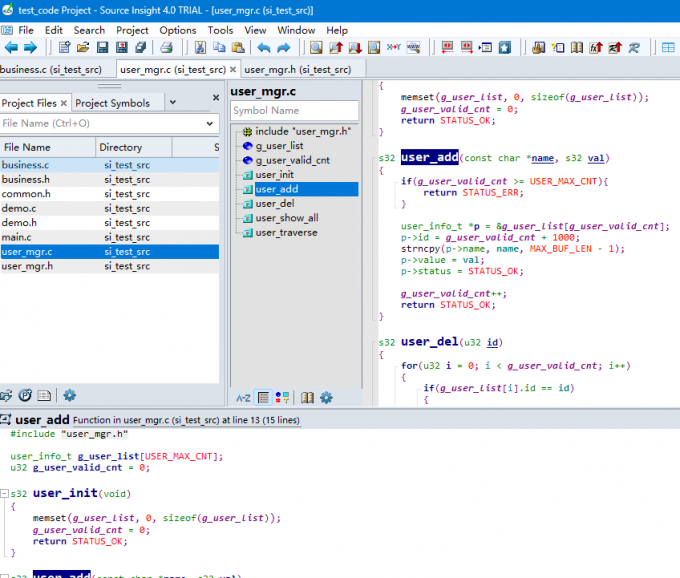
Task: Select main.c in project file list
Action: point(110,237)
